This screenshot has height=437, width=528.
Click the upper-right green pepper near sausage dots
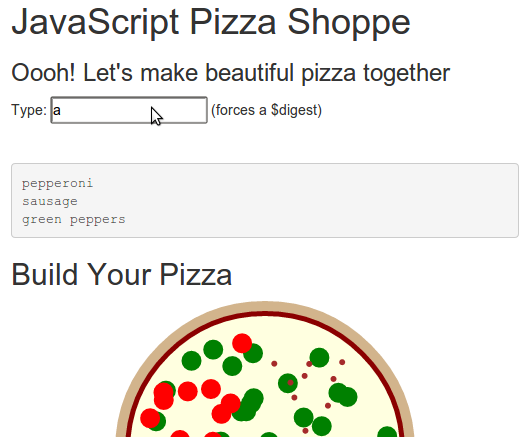click(x=319, y=358)
